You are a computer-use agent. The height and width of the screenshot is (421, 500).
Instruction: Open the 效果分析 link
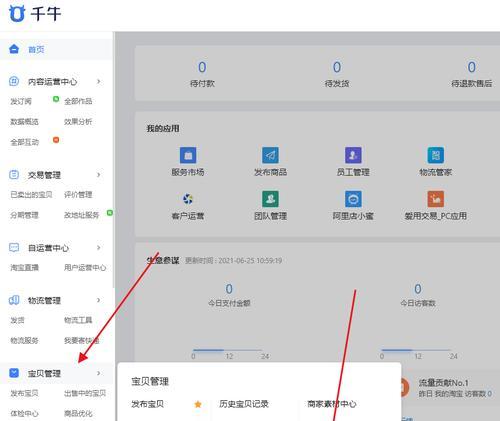coord(78,122)
